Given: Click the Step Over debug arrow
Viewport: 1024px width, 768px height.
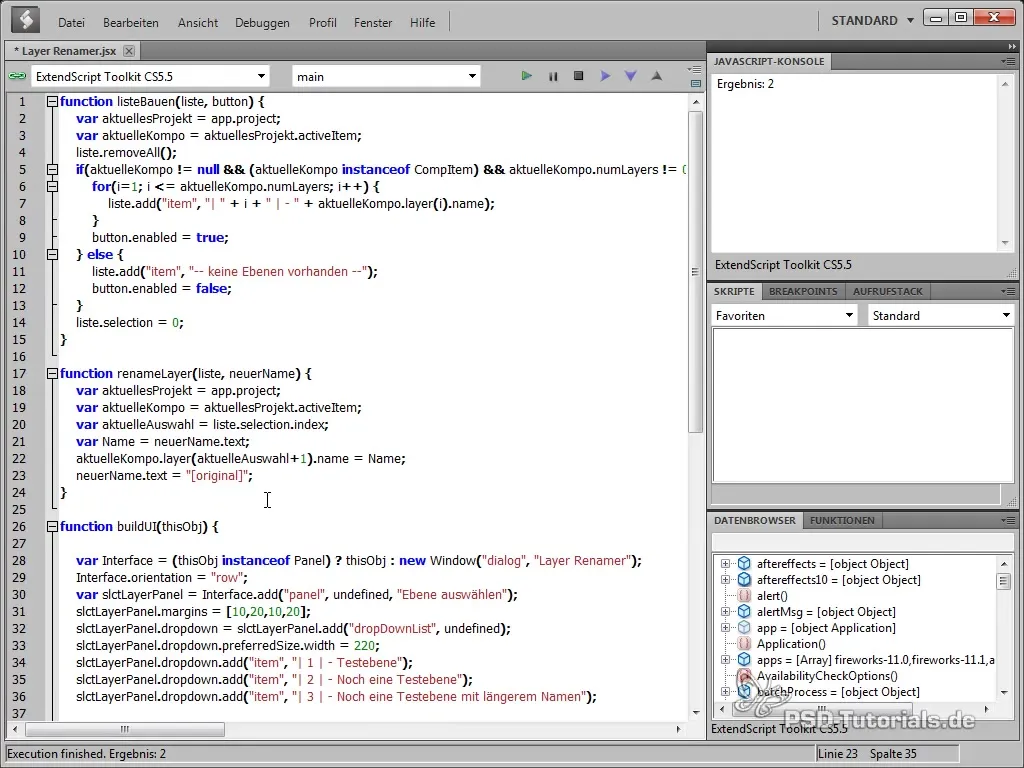Looking at the screenshot, I should point(605,76).
